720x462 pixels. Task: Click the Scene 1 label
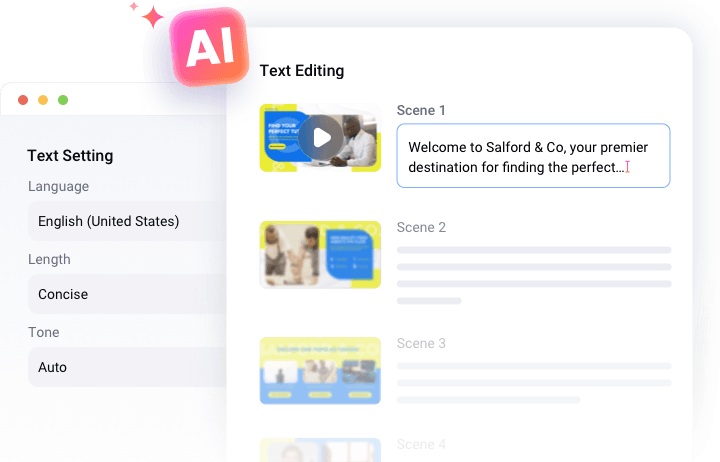coord(421,110)
